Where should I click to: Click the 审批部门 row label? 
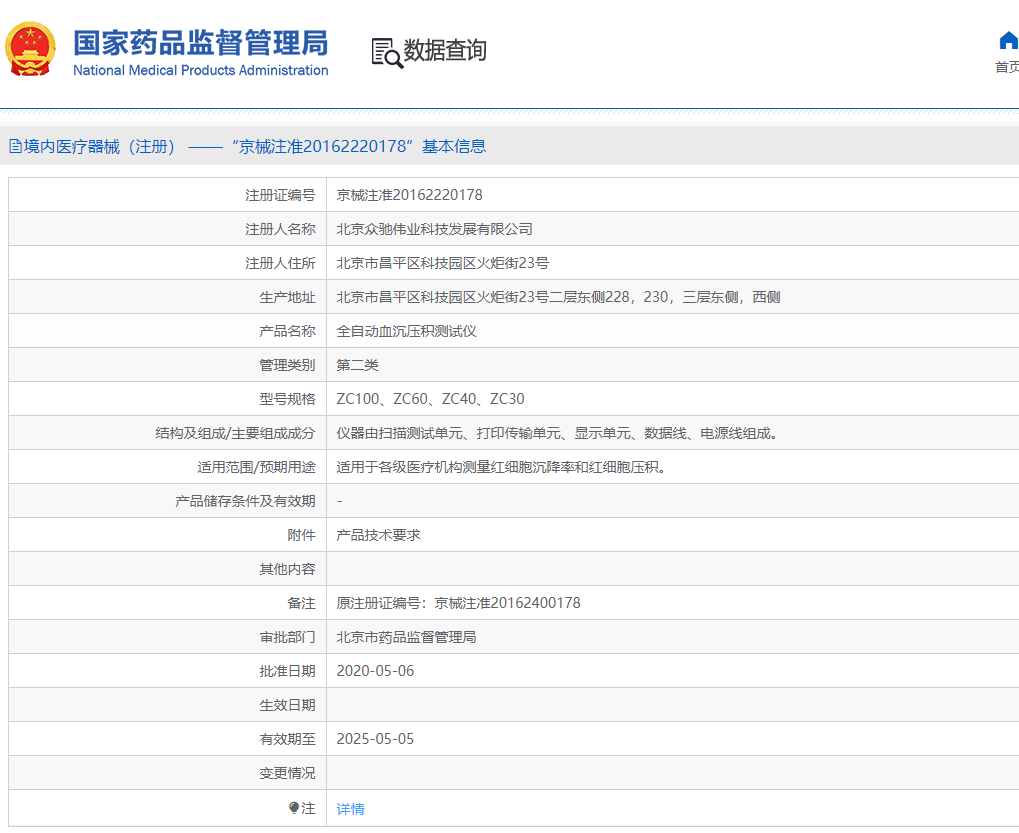click(x=287, y=637)
